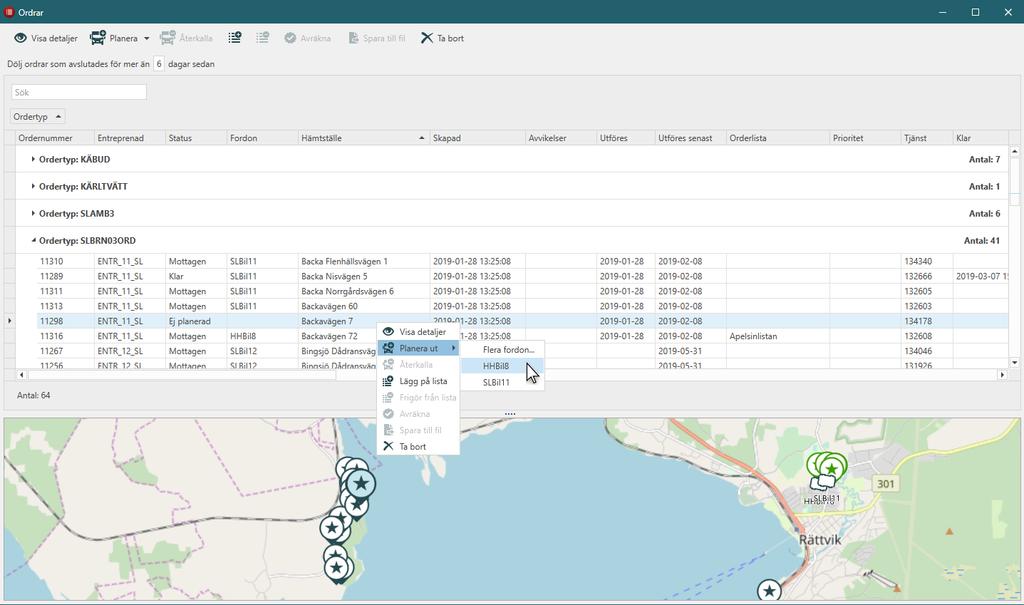Select order row 11313
The height and width of the screenshot is (605, 1024).
522,306
